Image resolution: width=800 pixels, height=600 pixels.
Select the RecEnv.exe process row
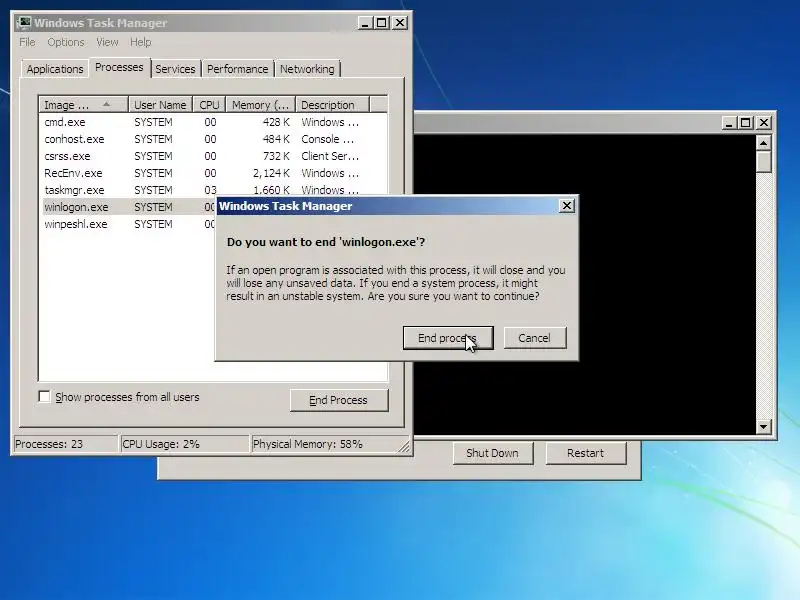pos(213,173)
